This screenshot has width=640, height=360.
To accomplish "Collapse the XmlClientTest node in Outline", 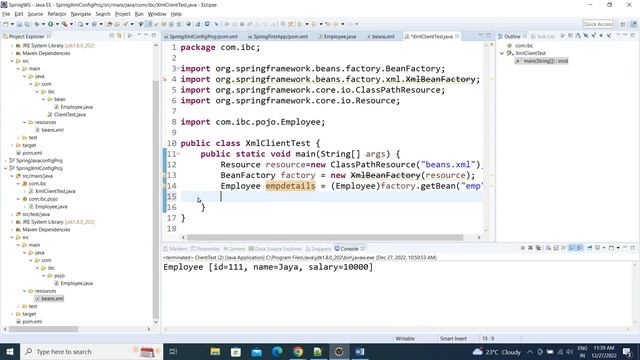I will coord(502,53).
